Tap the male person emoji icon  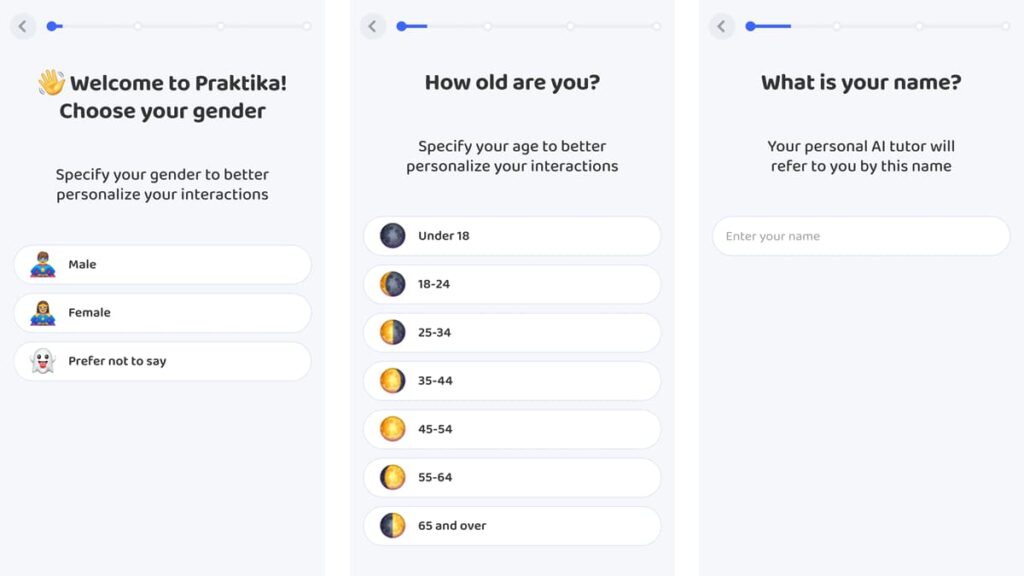[43, 265]
